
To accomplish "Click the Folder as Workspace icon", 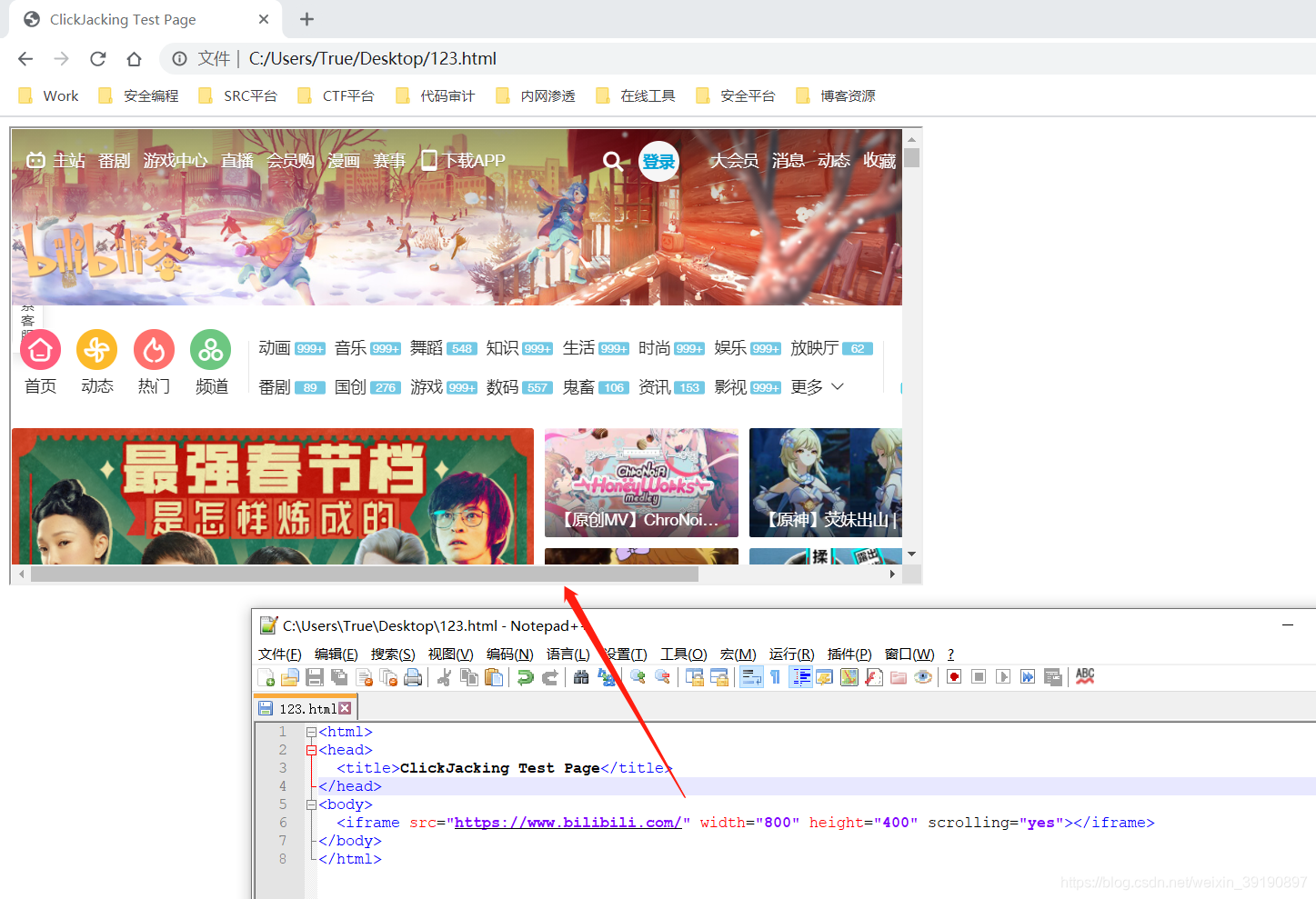I will point(899,677).
